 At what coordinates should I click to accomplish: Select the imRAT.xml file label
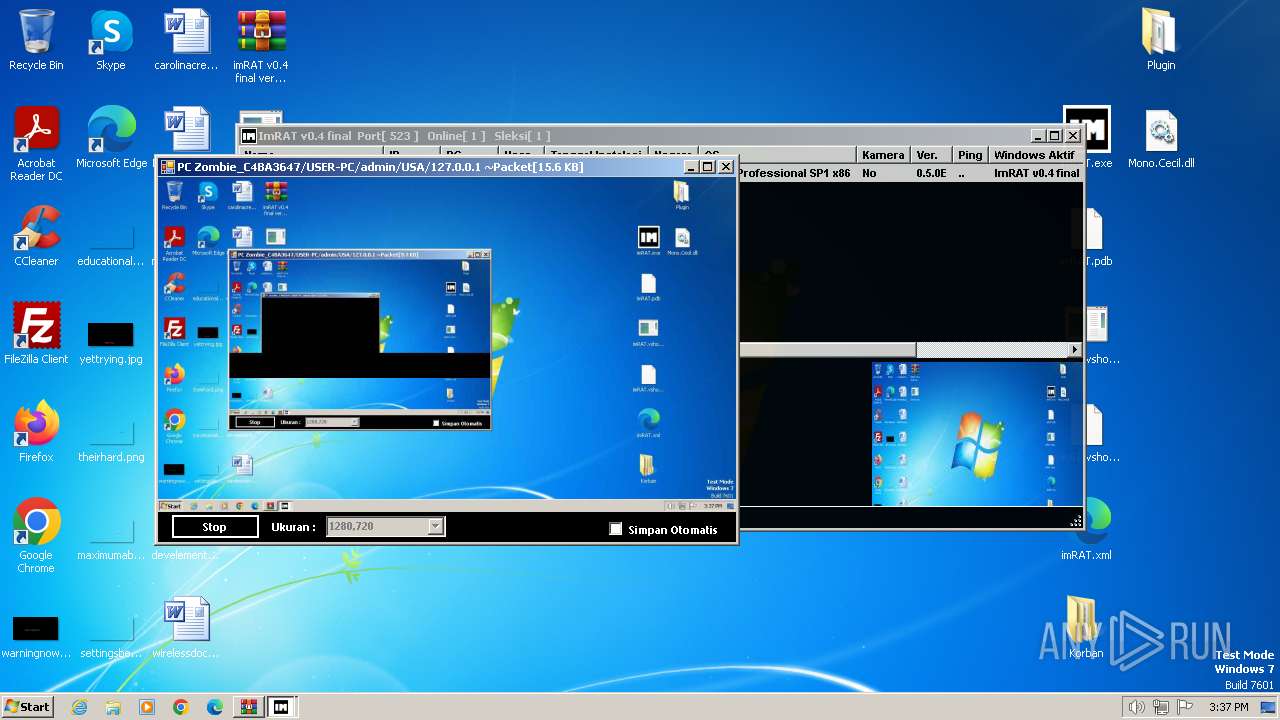[1086, 555]
